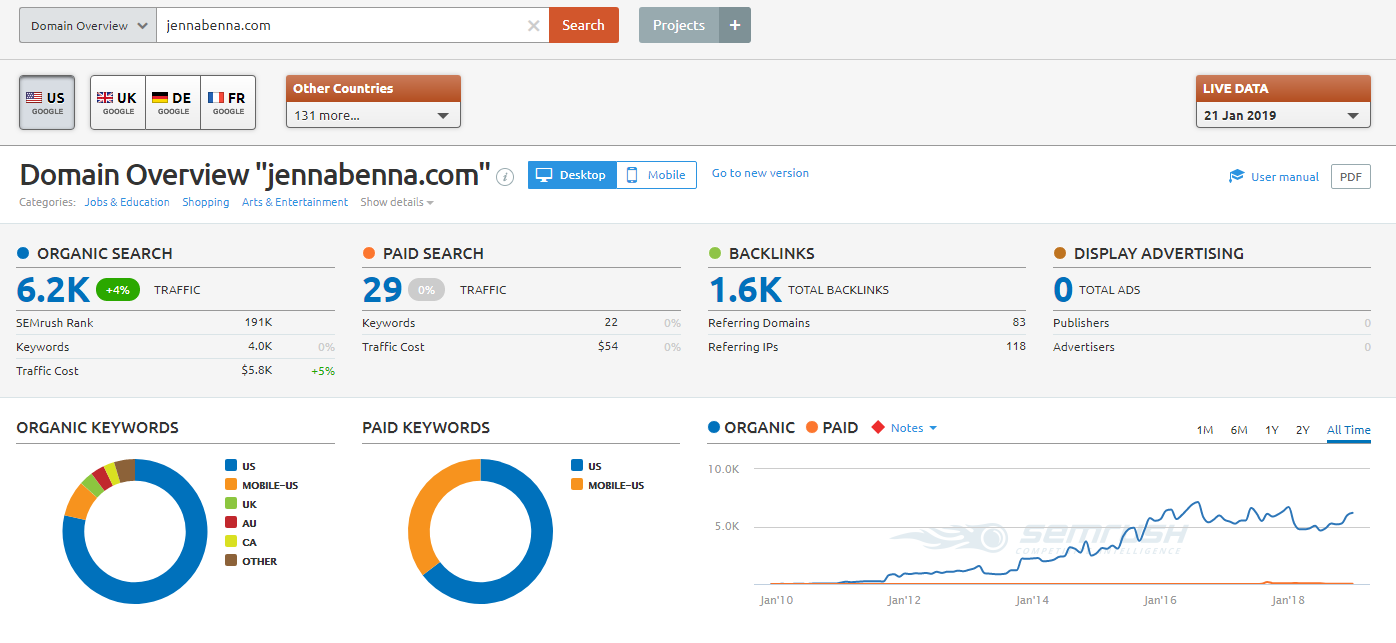The width and height of the screenshot is (1396, 643).
Task: Click the US blue swatch in Paid Keywords legend
Action: 577,466
